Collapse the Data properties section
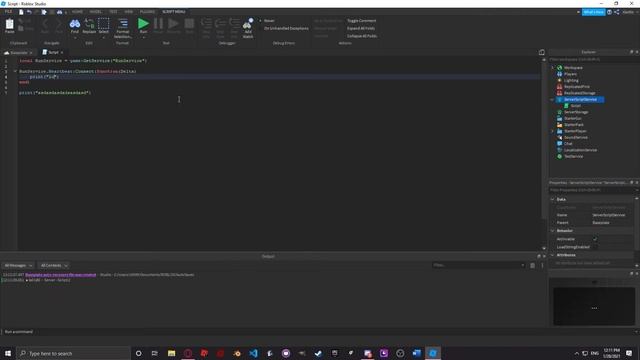The height and width of the screenshot is (360, 640). (553, 199)
